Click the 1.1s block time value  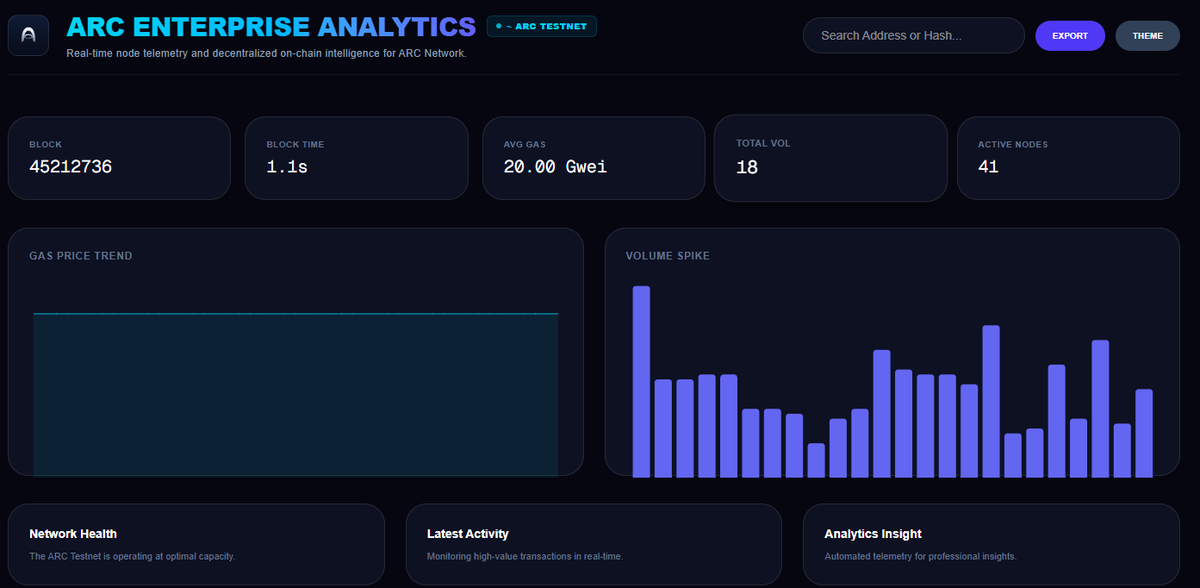tap(287, 167)
